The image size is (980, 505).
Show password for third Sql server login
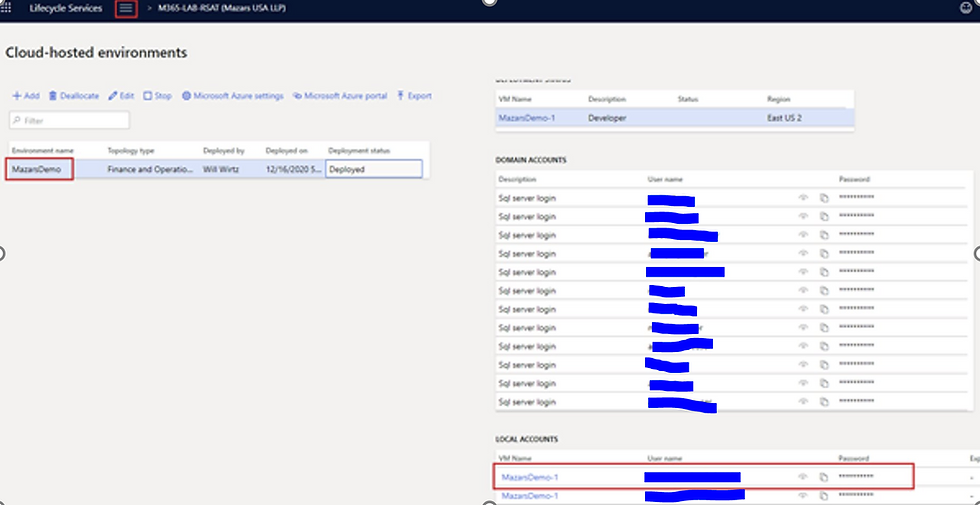[803, 235]
